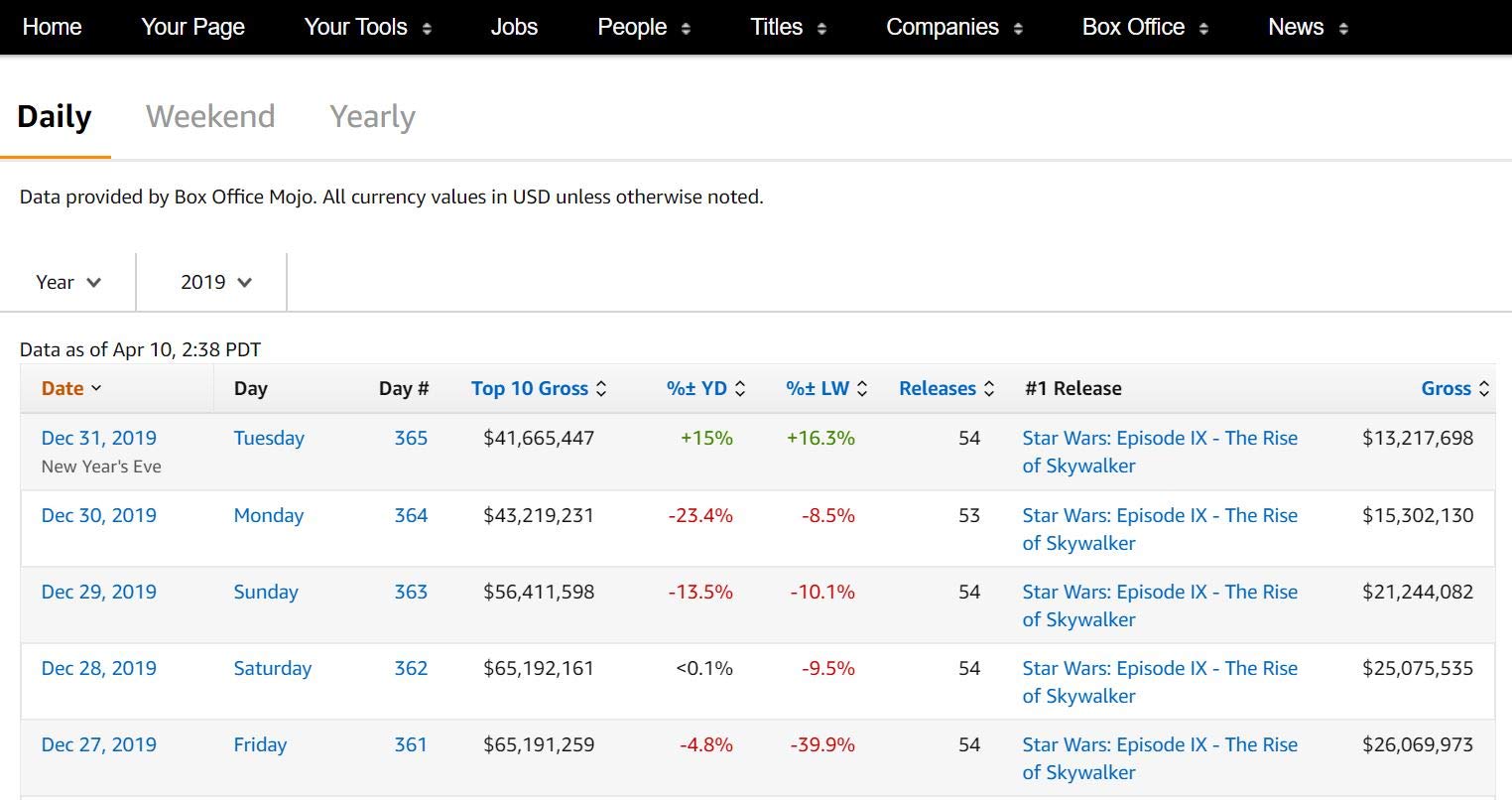Open the Your Tools menu arrow
Image resolution: width=1512 pixels, height=800 pixels.
tap(427, 29)
